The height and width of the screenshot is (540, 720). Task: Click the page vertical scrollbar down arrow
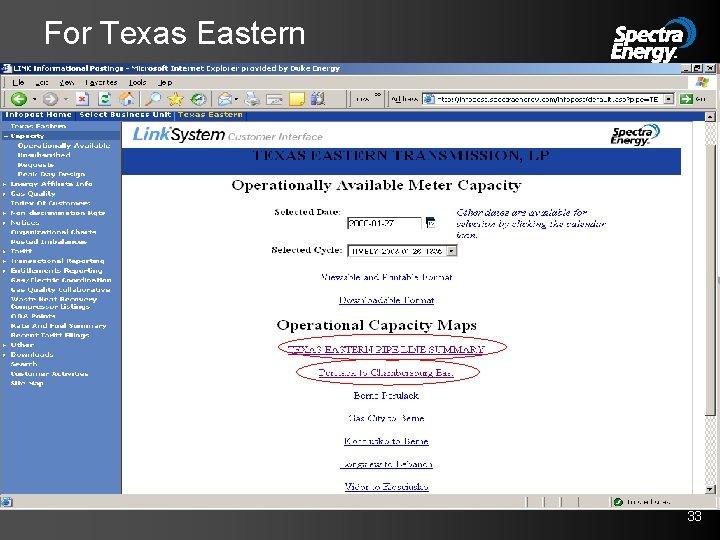pyautogui.click(x=710, y=489)
